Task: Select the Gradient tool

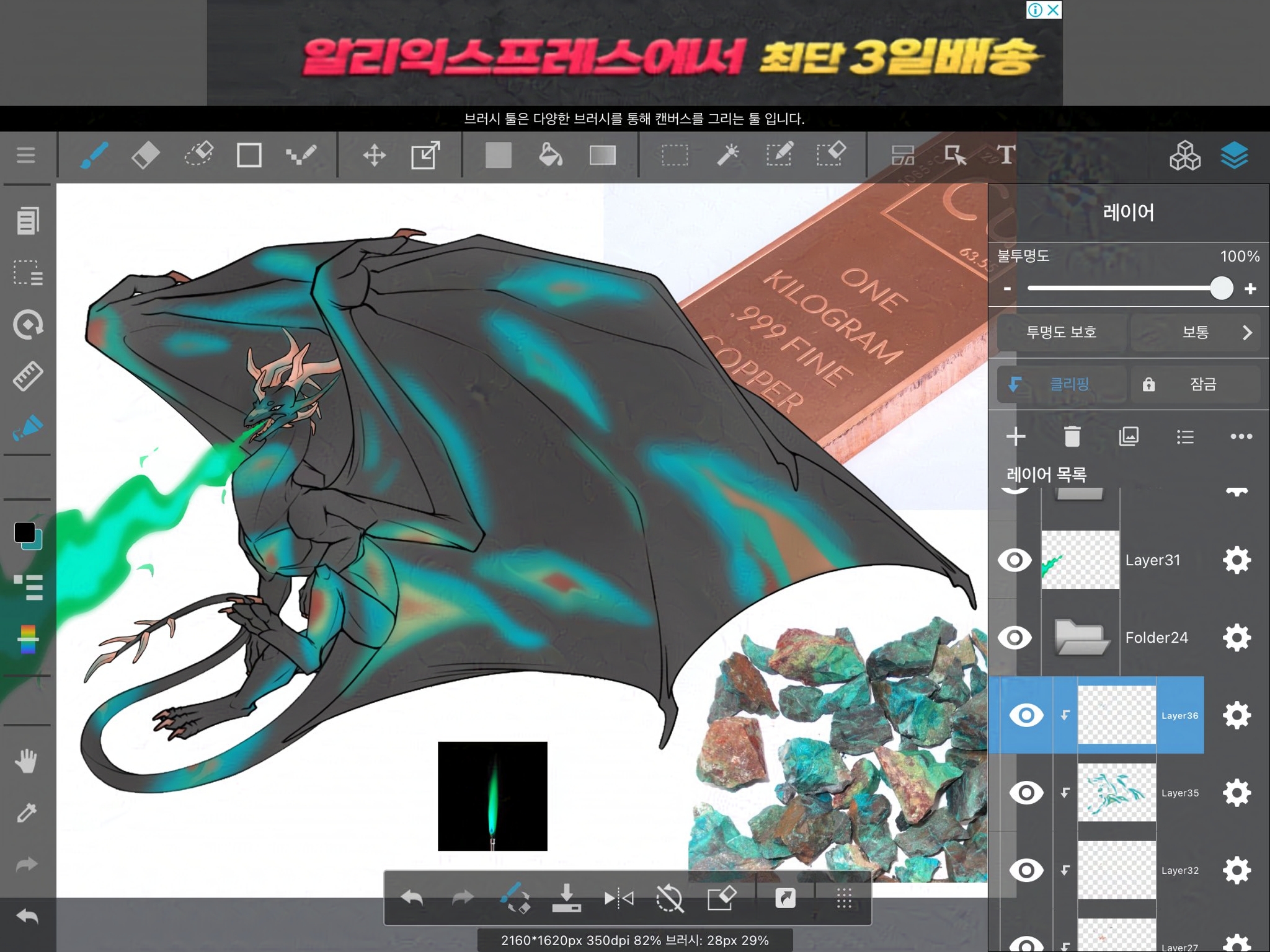Action: (602, 155)
